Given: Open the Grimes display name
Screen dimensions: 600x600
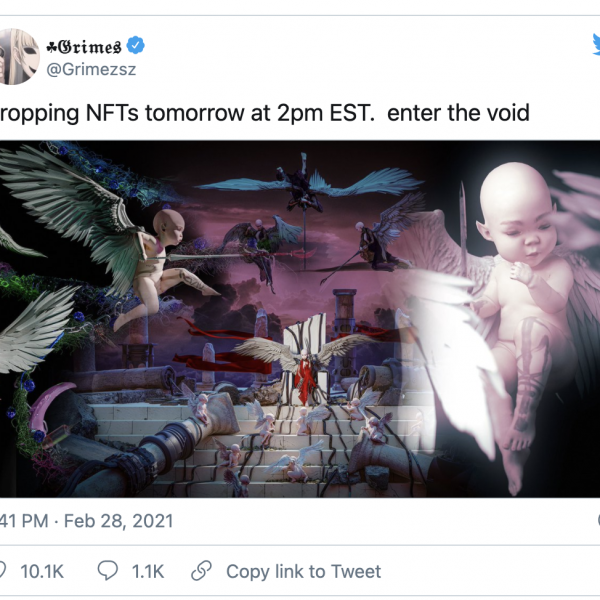Looking at the screenshot, I should [x=84, y=46].
